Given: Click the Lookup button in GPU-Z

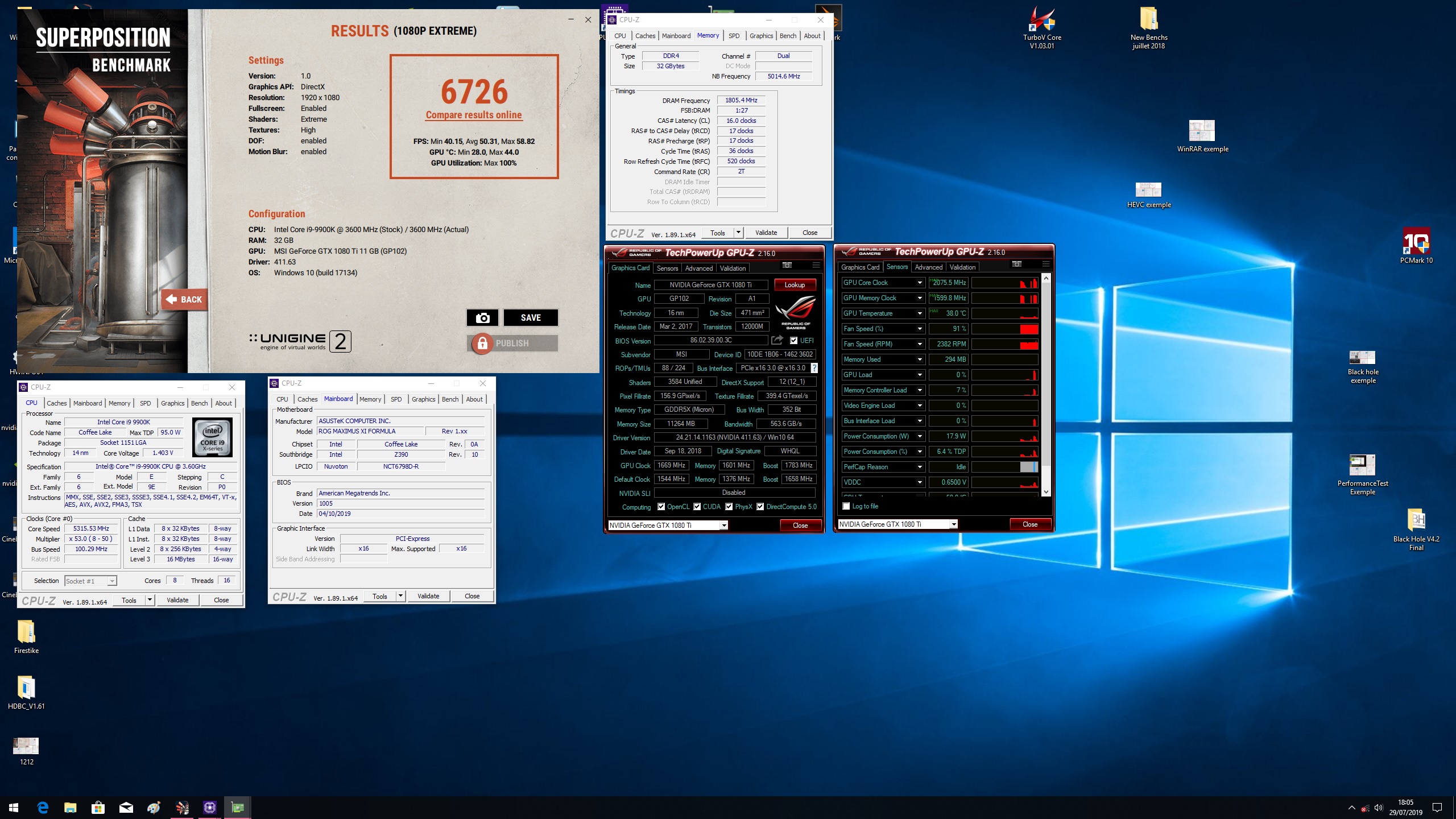Looking at the screenshot, I should (795, 284).
